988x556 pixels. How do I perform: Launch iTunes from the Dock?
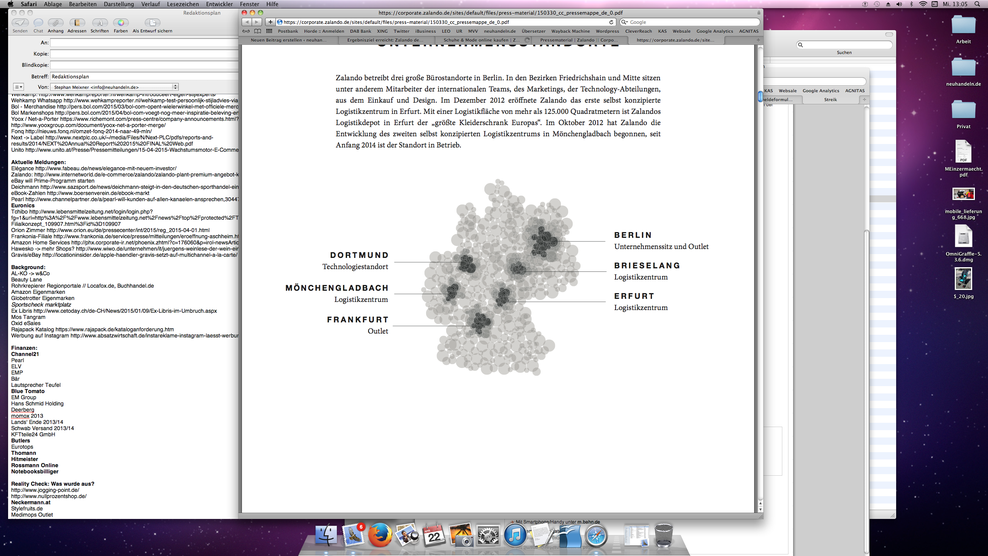(515, 535)
